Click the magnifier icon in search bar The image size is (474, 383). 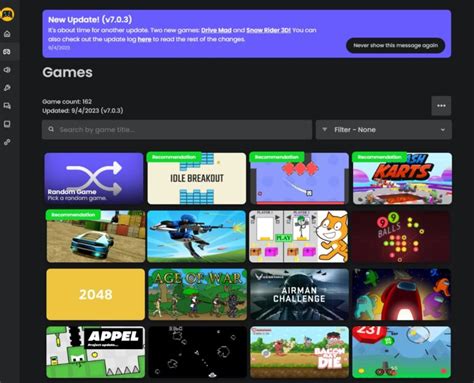(51, 129)
